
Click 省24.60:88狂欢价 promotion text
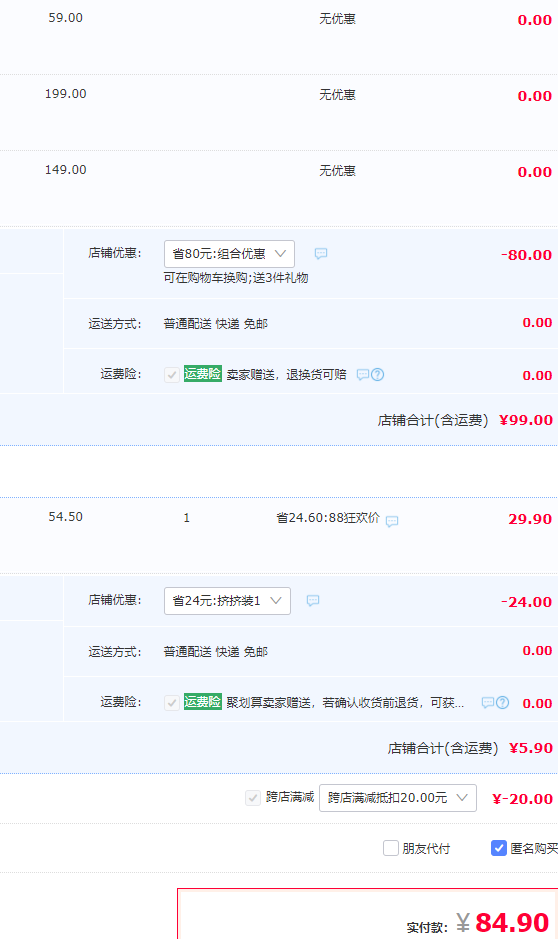click(328, 517)
